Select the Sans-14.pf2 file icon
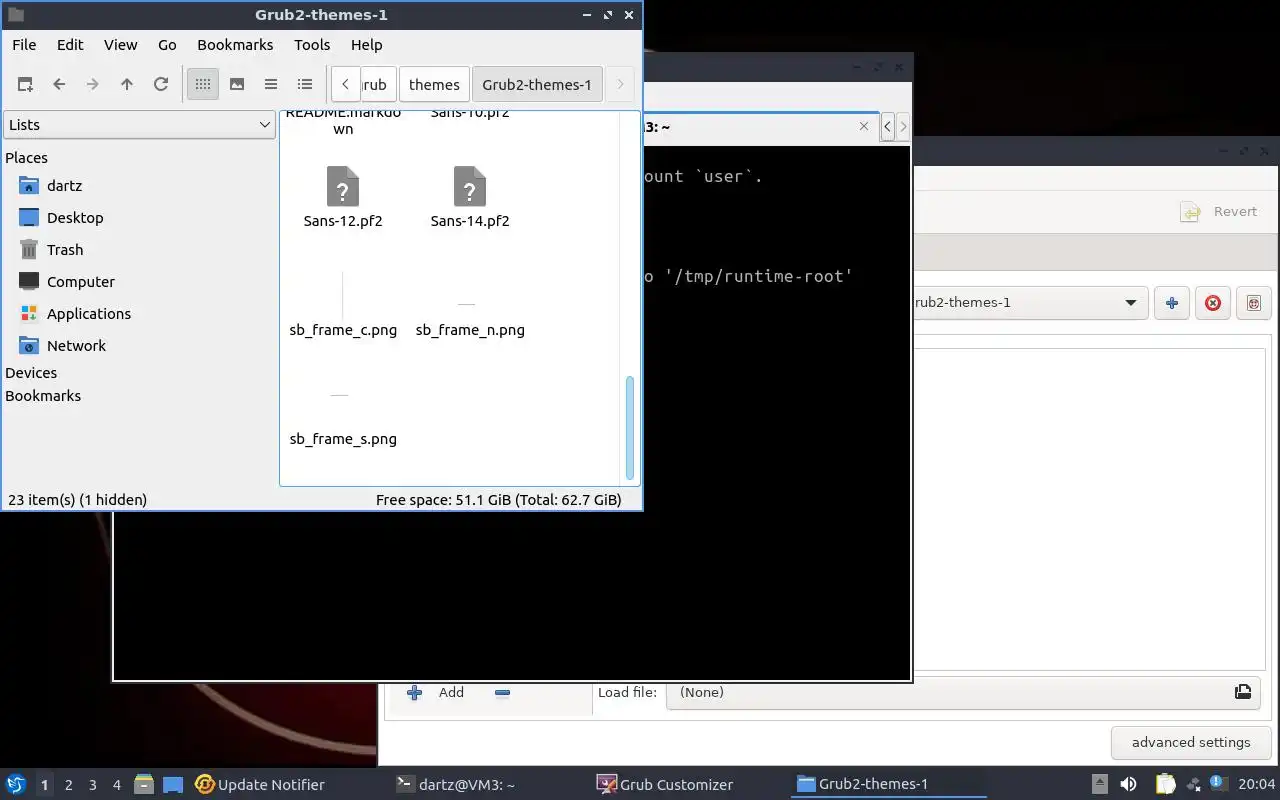The image size is (1280, 800). (x=470, y=187)
